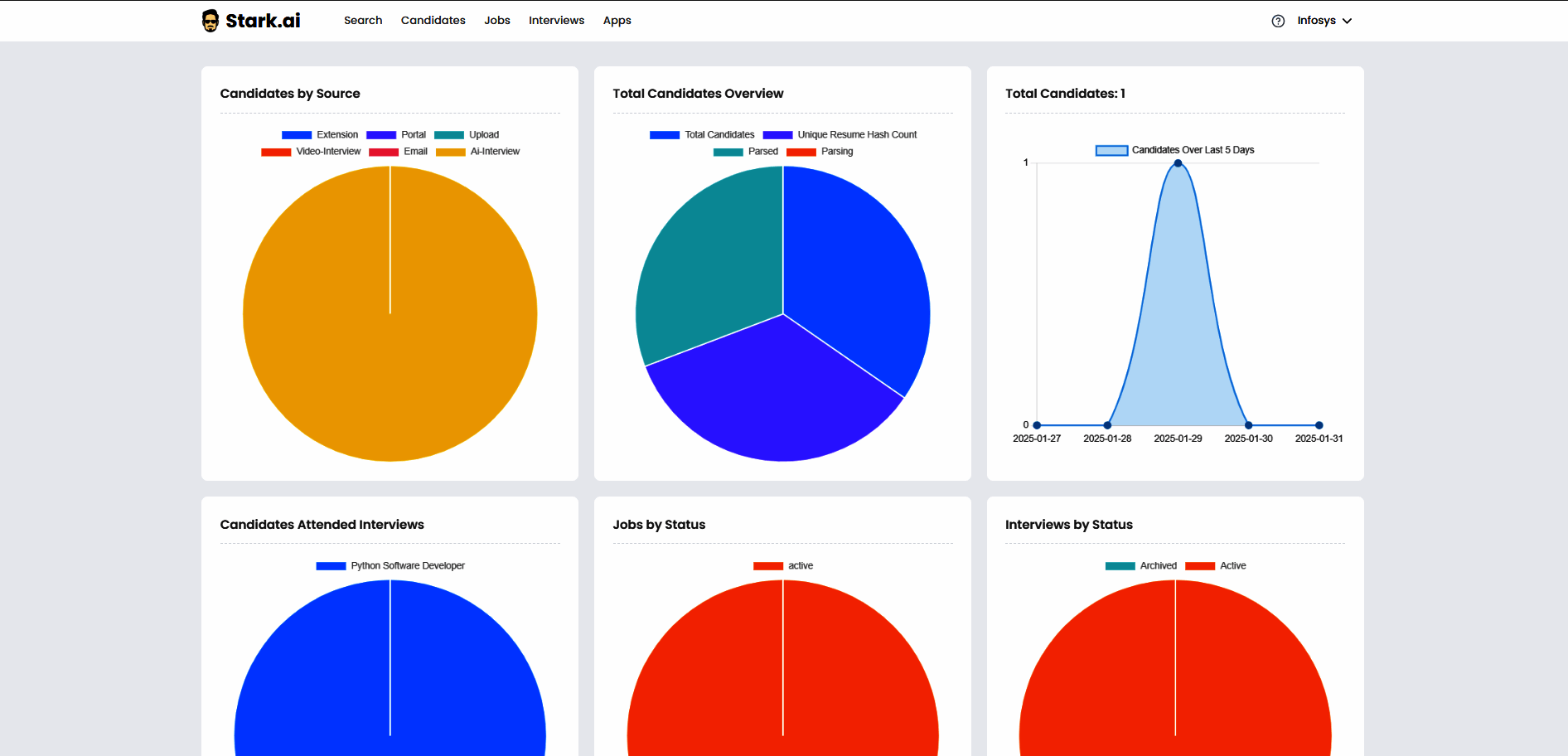This screenshot has height=756, width=1568.
Task: Expand the organization chevron next to Infosys
Action: (x=1346, y=21)
